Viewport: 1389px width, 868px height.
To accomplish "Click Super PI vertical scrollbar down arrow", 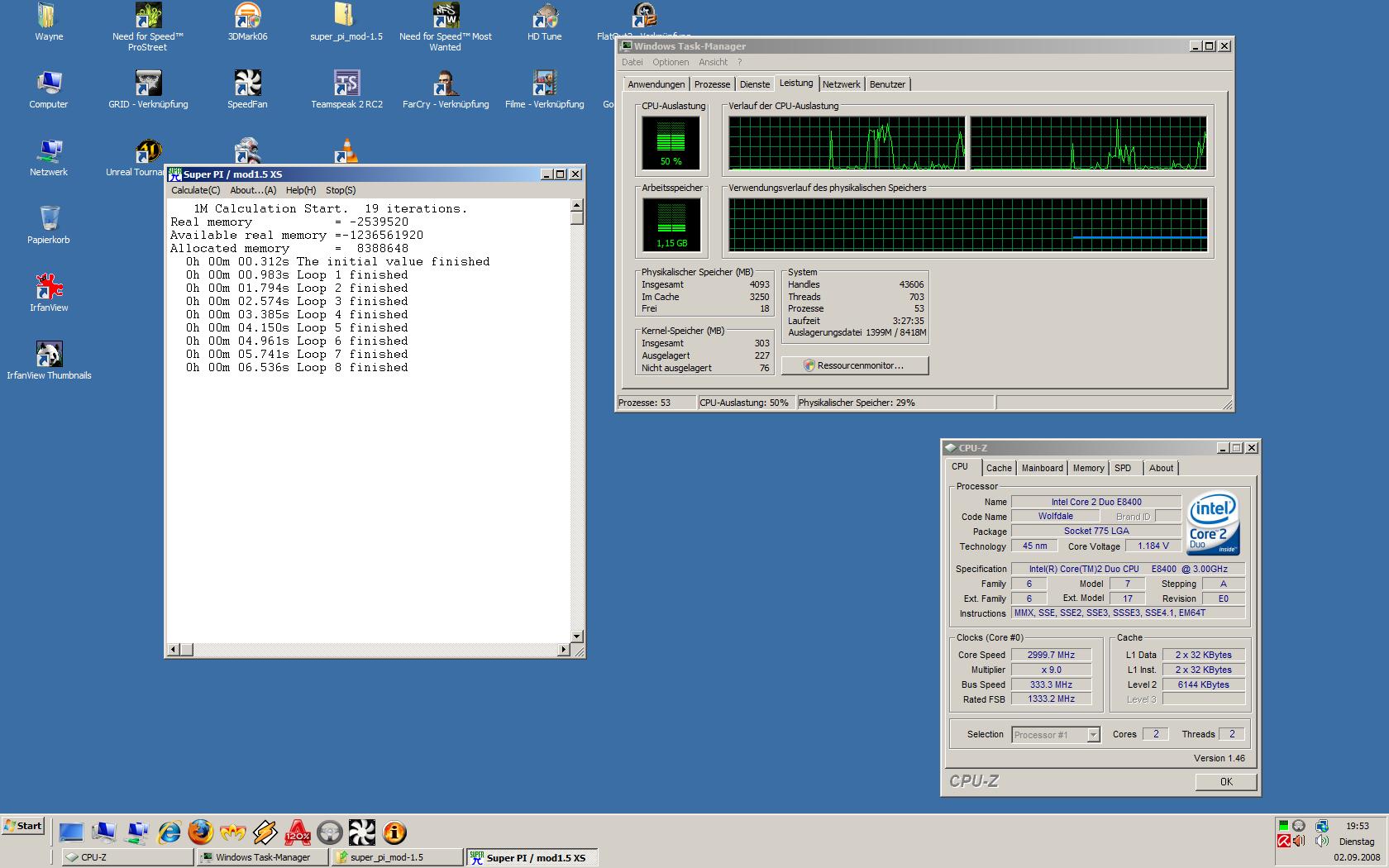I will [576, 637].
